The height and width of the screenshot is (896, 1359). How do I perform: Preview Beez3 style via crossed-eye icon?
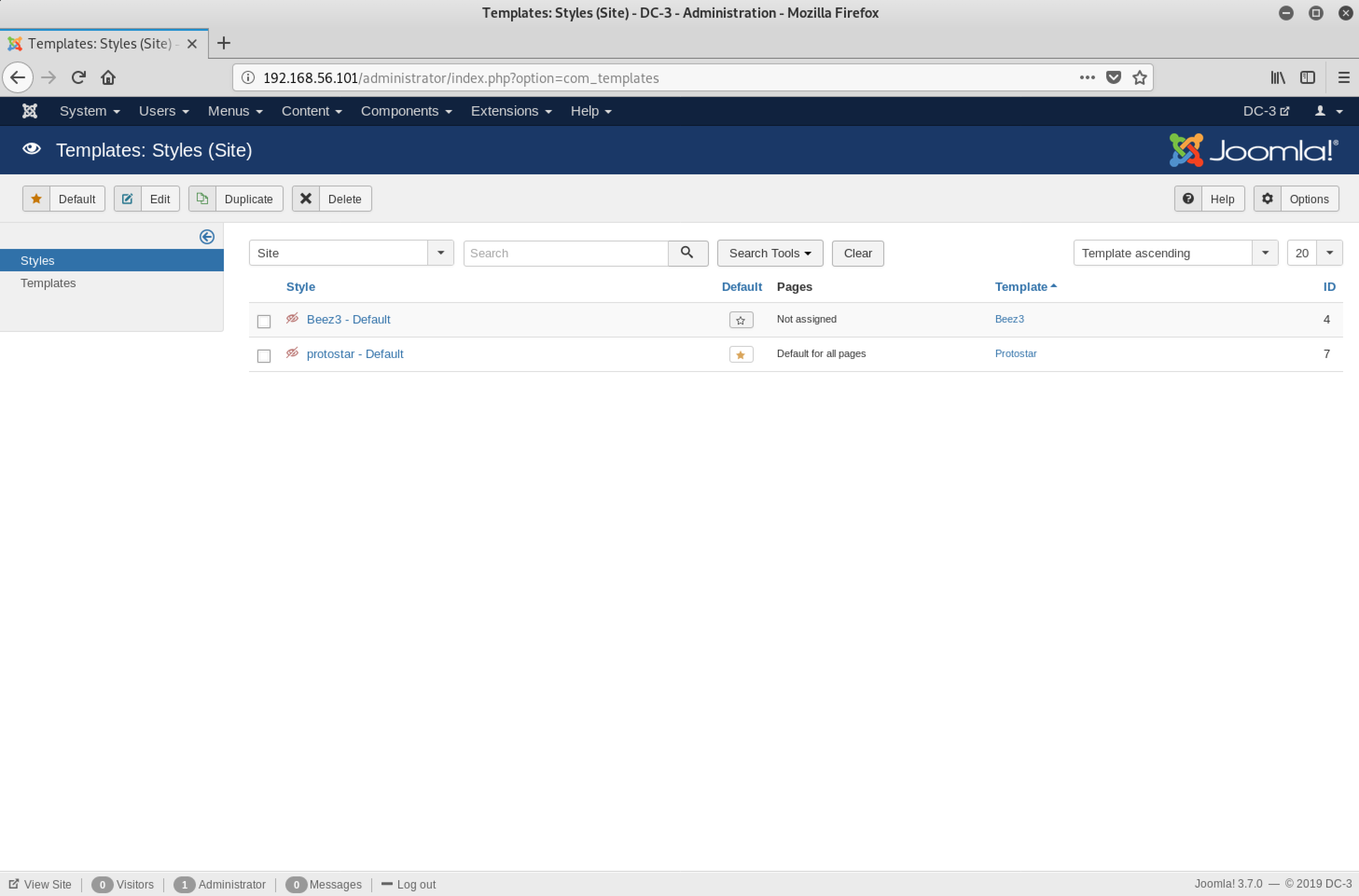pyautogui.click(x=292, y=318)
